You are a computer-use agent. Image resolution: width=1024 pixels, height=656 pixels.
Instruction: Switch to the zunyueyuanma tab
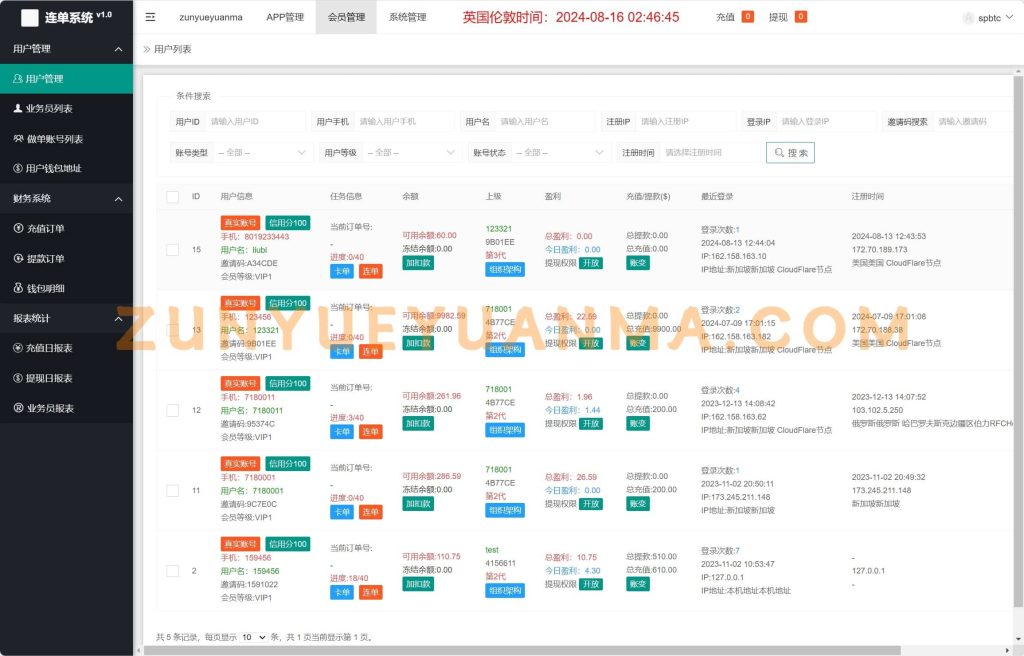point(211,17)
